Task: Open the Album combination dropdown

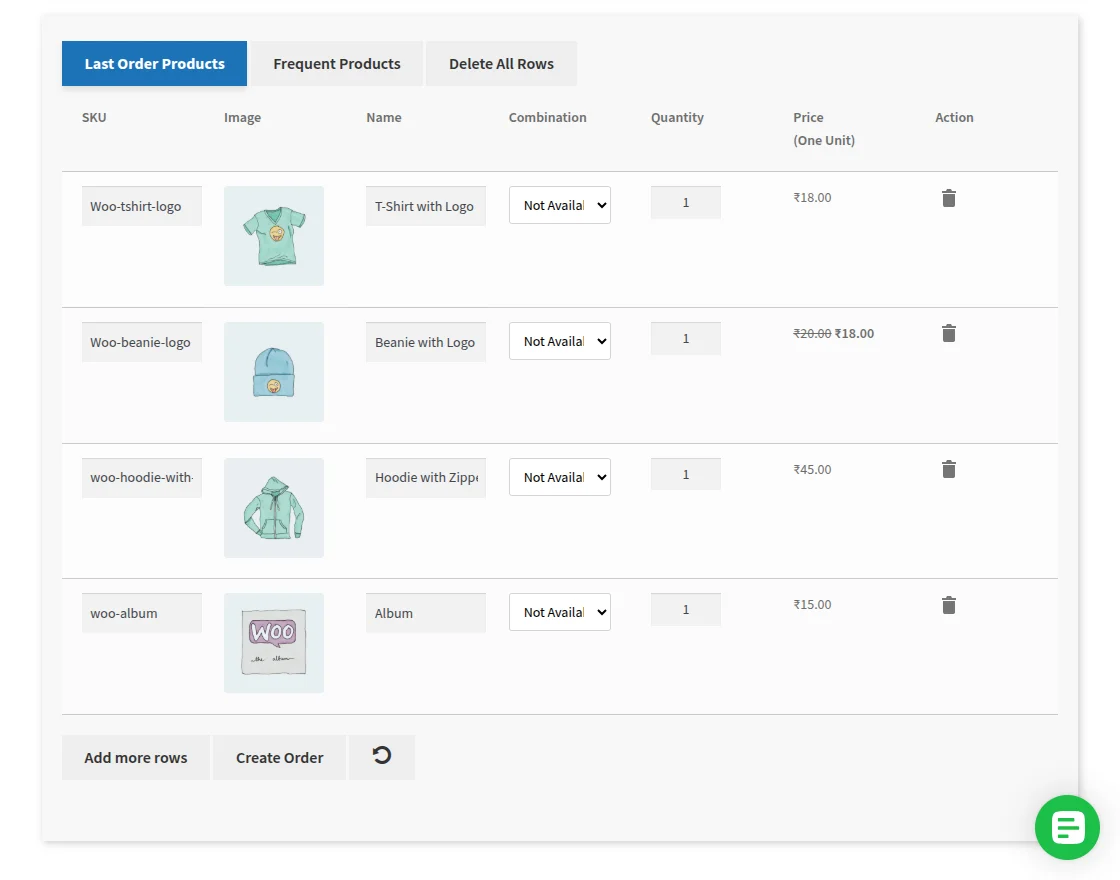Action: click(559, 612)
